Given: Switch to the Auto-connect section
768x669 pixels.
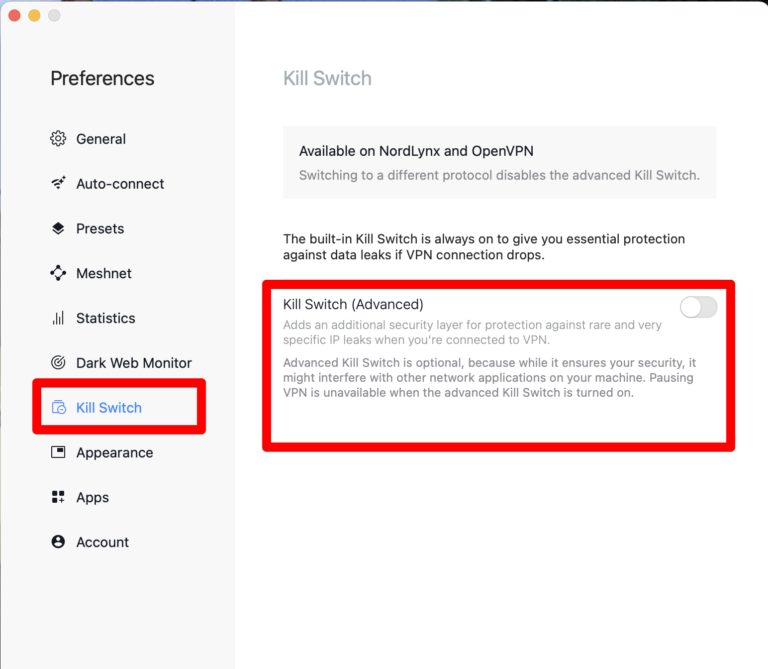Looking at the screenshot, I should [x=120, y=184].
